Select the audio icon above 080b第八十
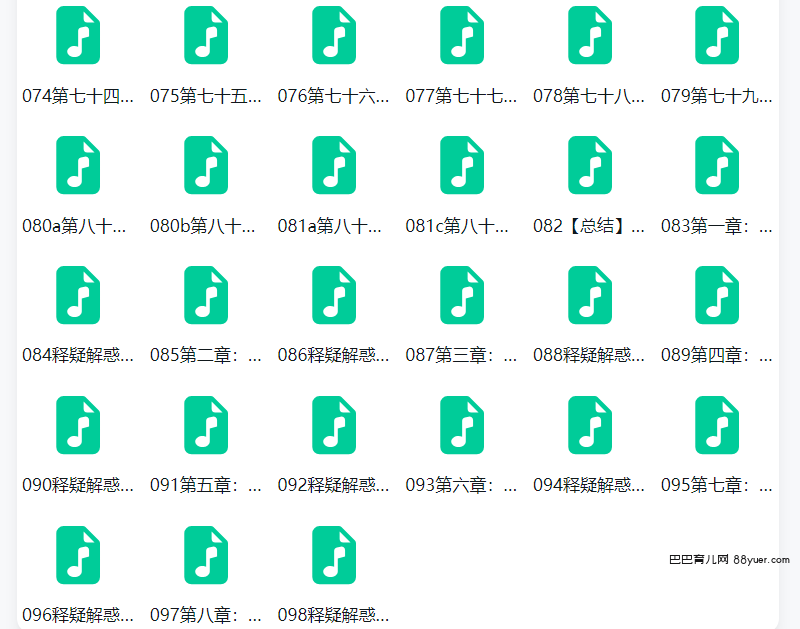800x629 pixels. pyautogui.click(x=206, y=165)
